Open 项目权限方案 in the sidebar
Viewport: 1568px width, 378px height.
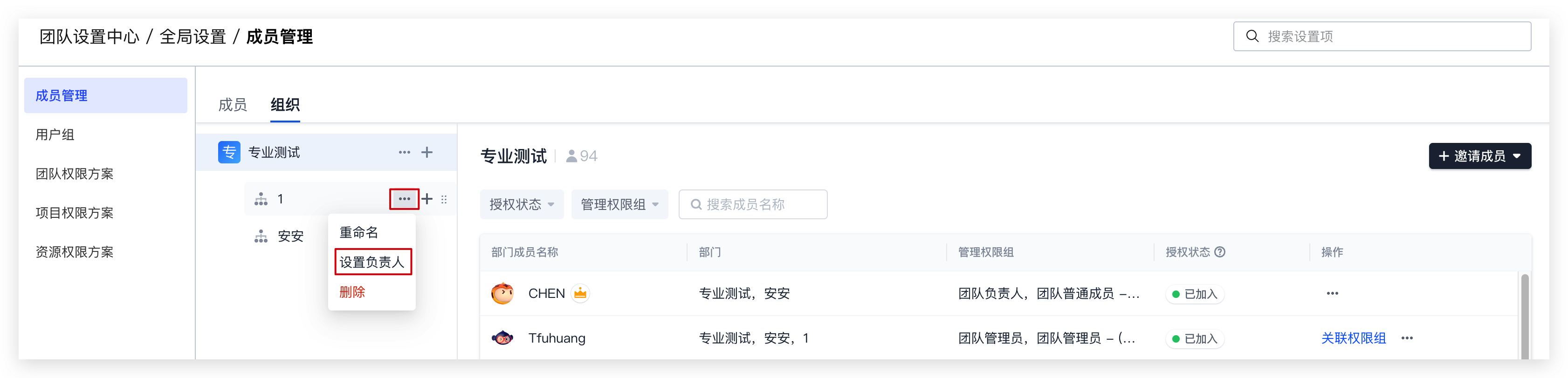coord(106,213)
